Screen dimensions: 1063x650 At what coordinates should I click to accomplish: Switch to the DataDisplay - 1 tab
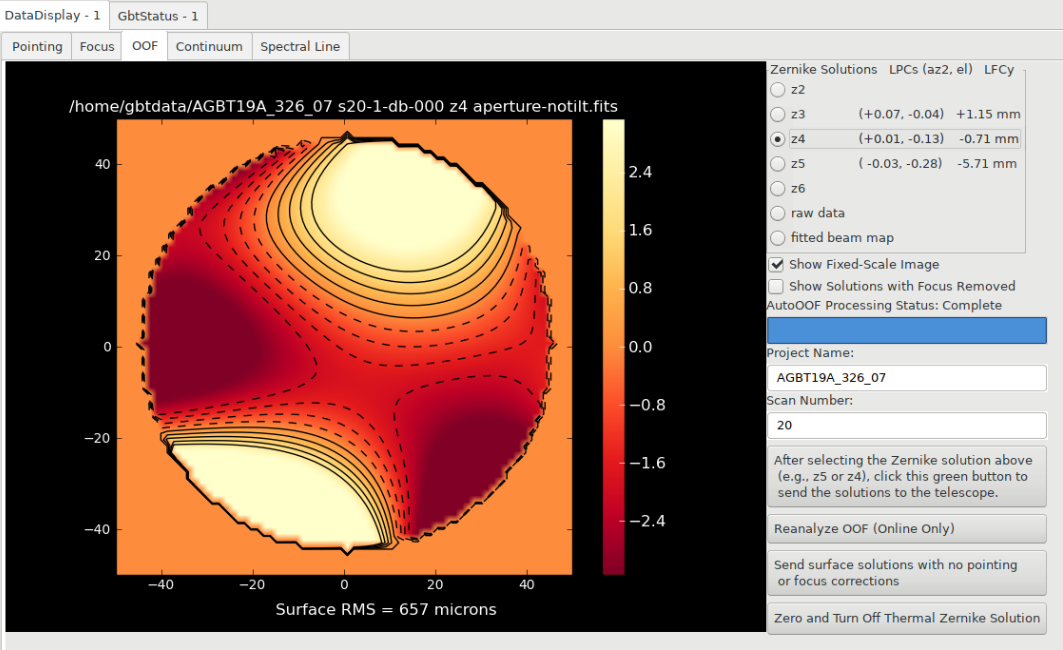pos(52,15)
